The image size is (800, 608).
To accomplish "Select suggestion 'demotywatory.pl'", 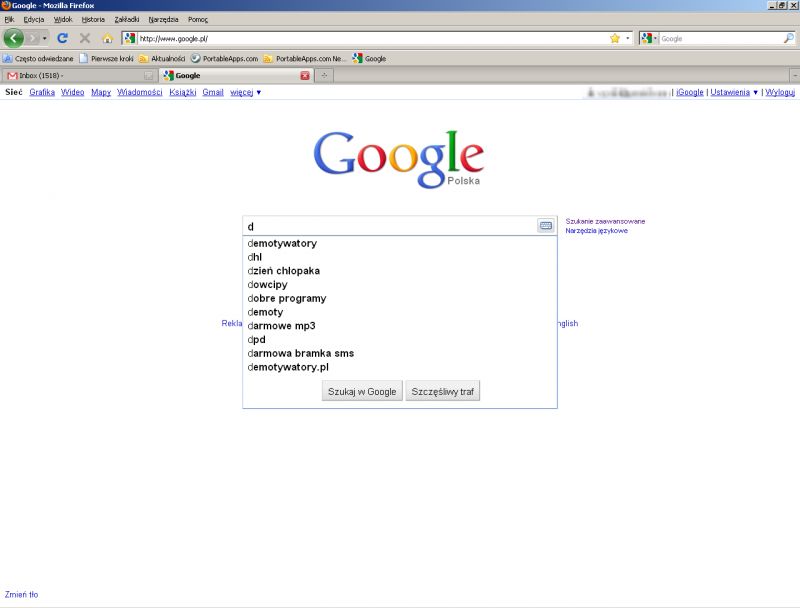I will (400, 367).
